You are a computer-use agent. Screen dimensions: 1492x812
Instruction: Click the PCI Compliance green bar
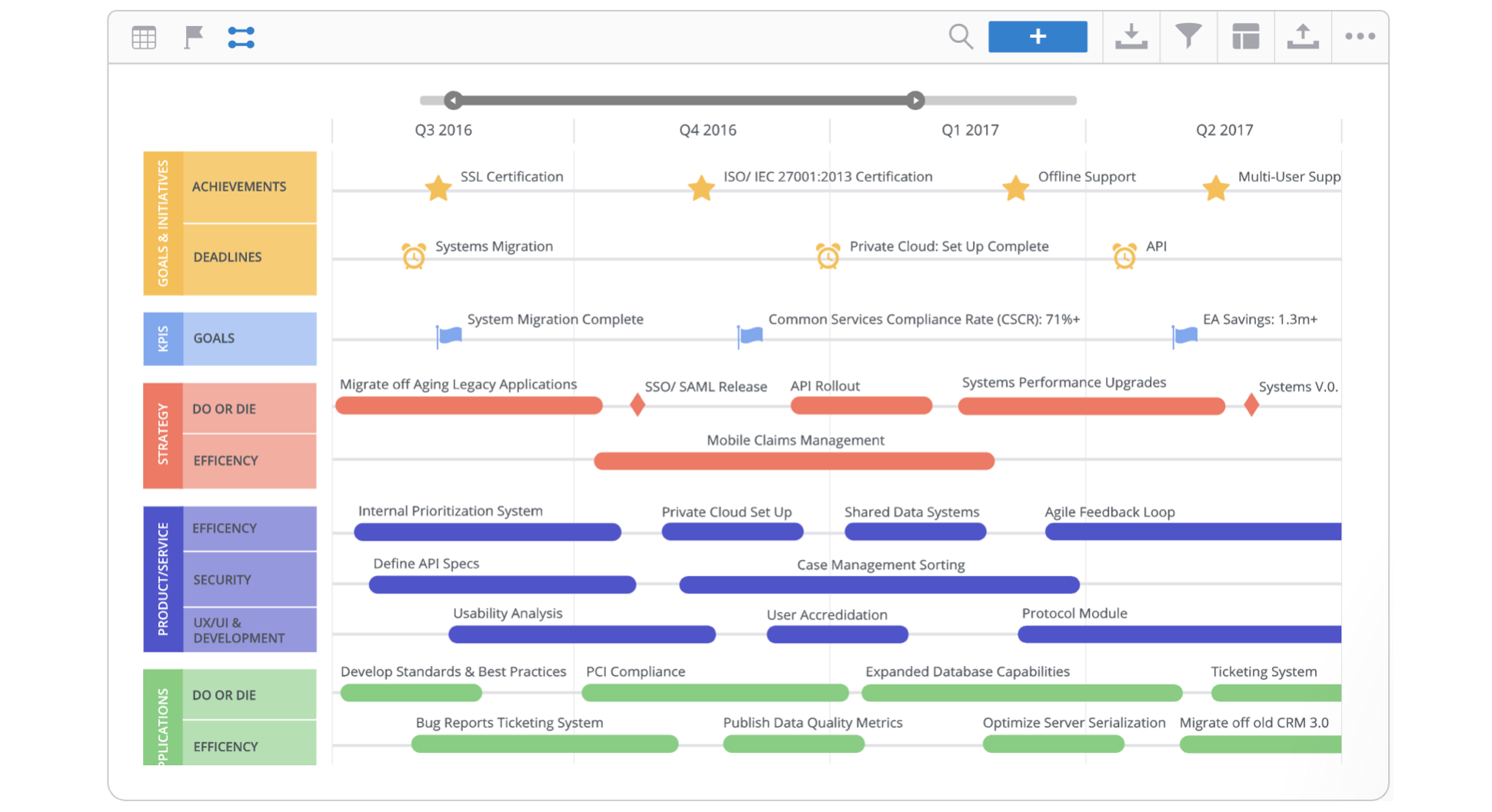(x=714, y=694)
